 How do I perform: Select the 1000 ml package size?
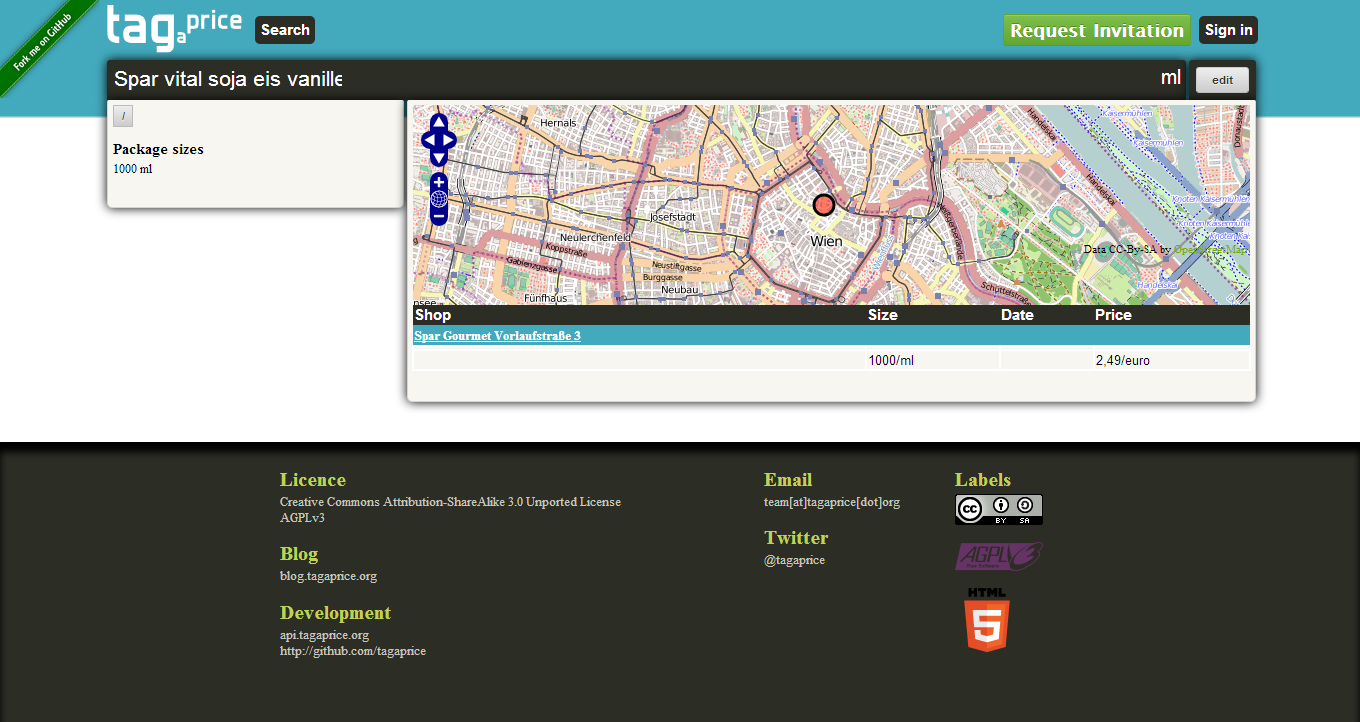pos(132,169)
